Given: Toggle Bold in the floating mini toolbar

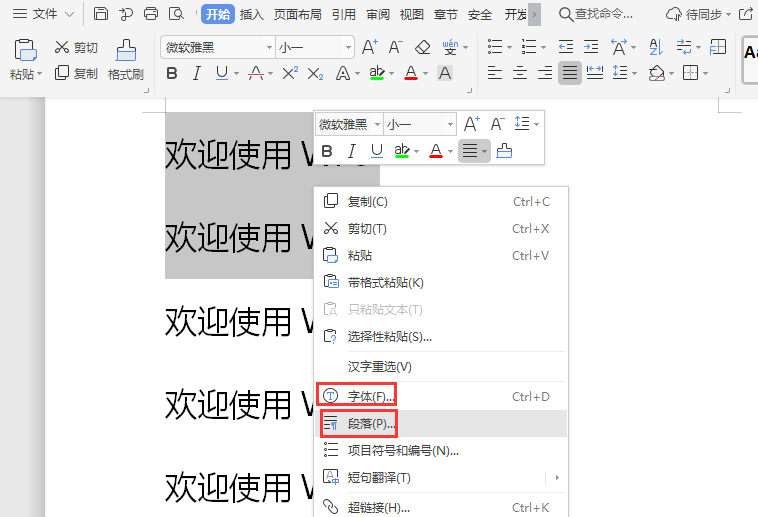Looking at the screenshot, I should coord(327,151).
